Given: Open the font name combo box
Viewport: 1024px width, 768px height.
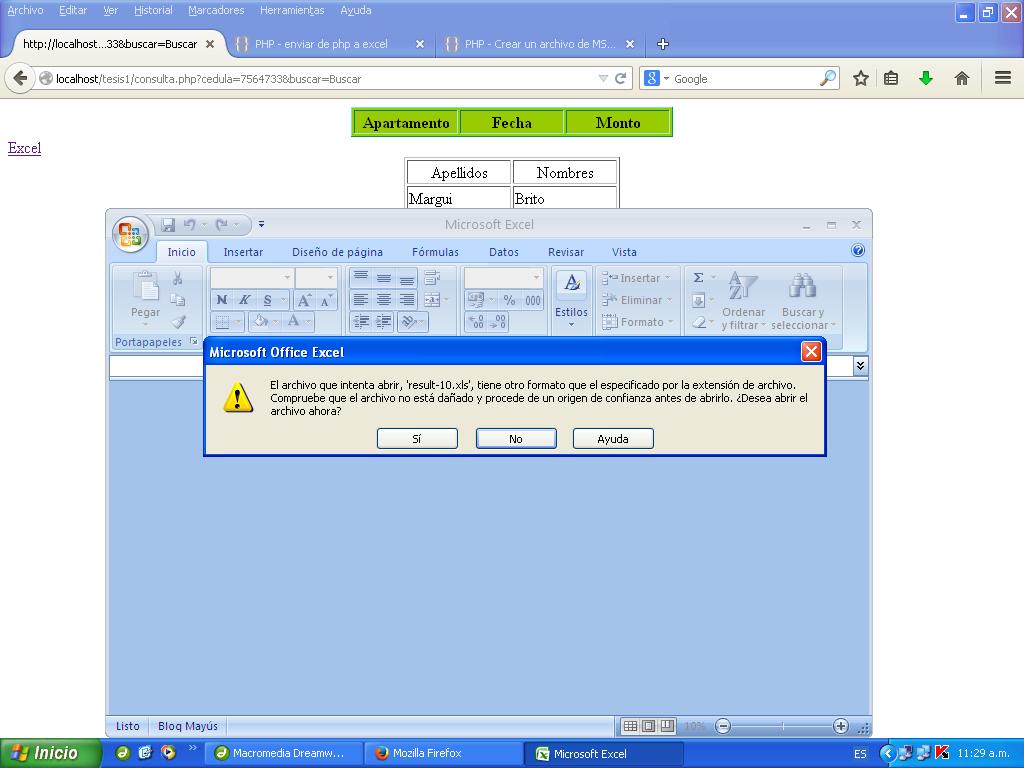Looking at the screenshot, I should tap(251, 278).
